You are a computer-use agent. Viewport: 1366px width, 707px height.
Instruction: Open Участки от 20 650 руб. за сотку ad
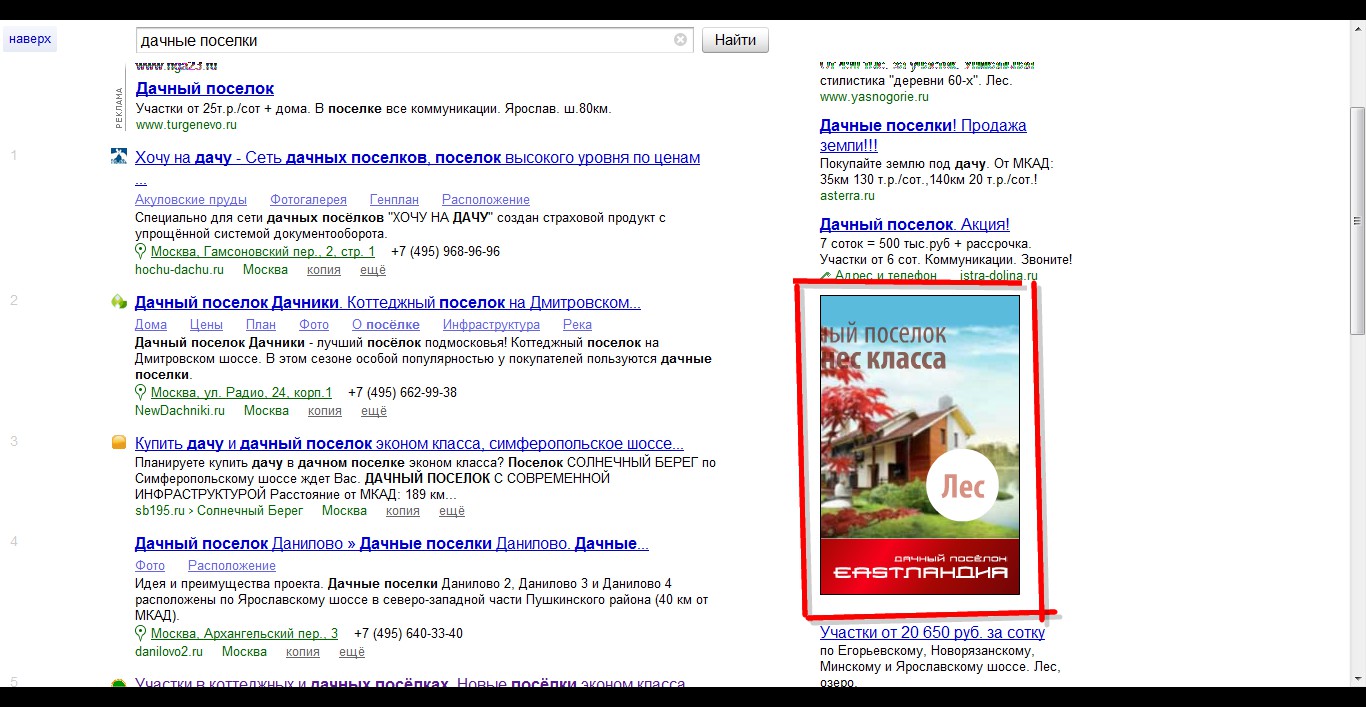(932, 633)
